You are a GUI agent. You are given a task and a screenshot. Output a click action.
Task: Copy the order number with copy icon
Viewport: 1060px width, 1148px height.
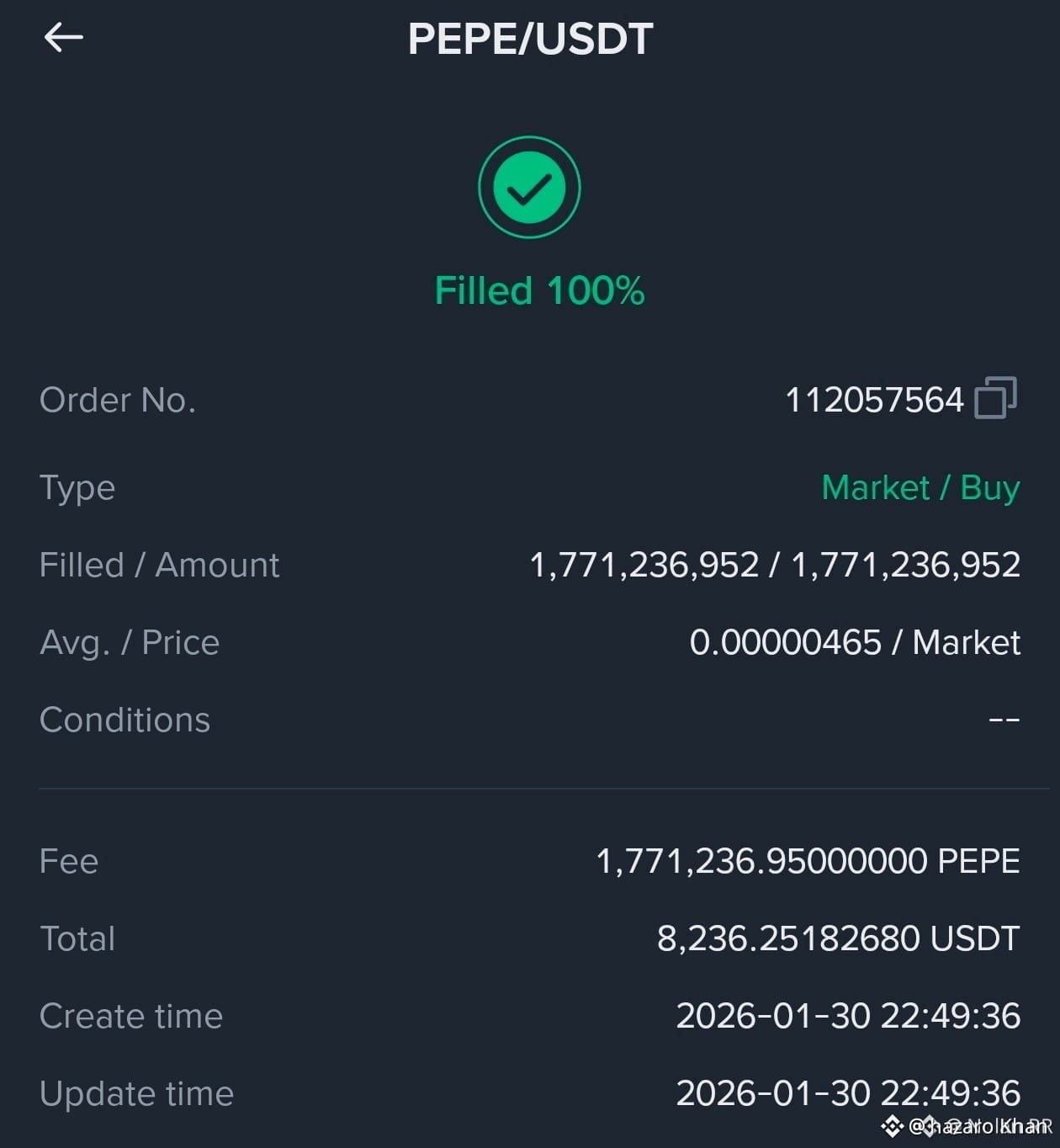pos(995,397)
